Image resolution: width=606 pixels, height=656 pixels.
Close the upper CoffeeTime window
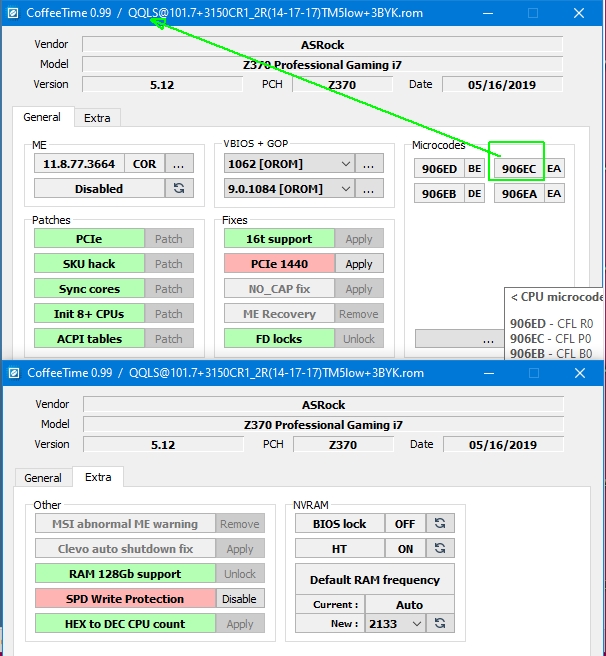[579, 13]
